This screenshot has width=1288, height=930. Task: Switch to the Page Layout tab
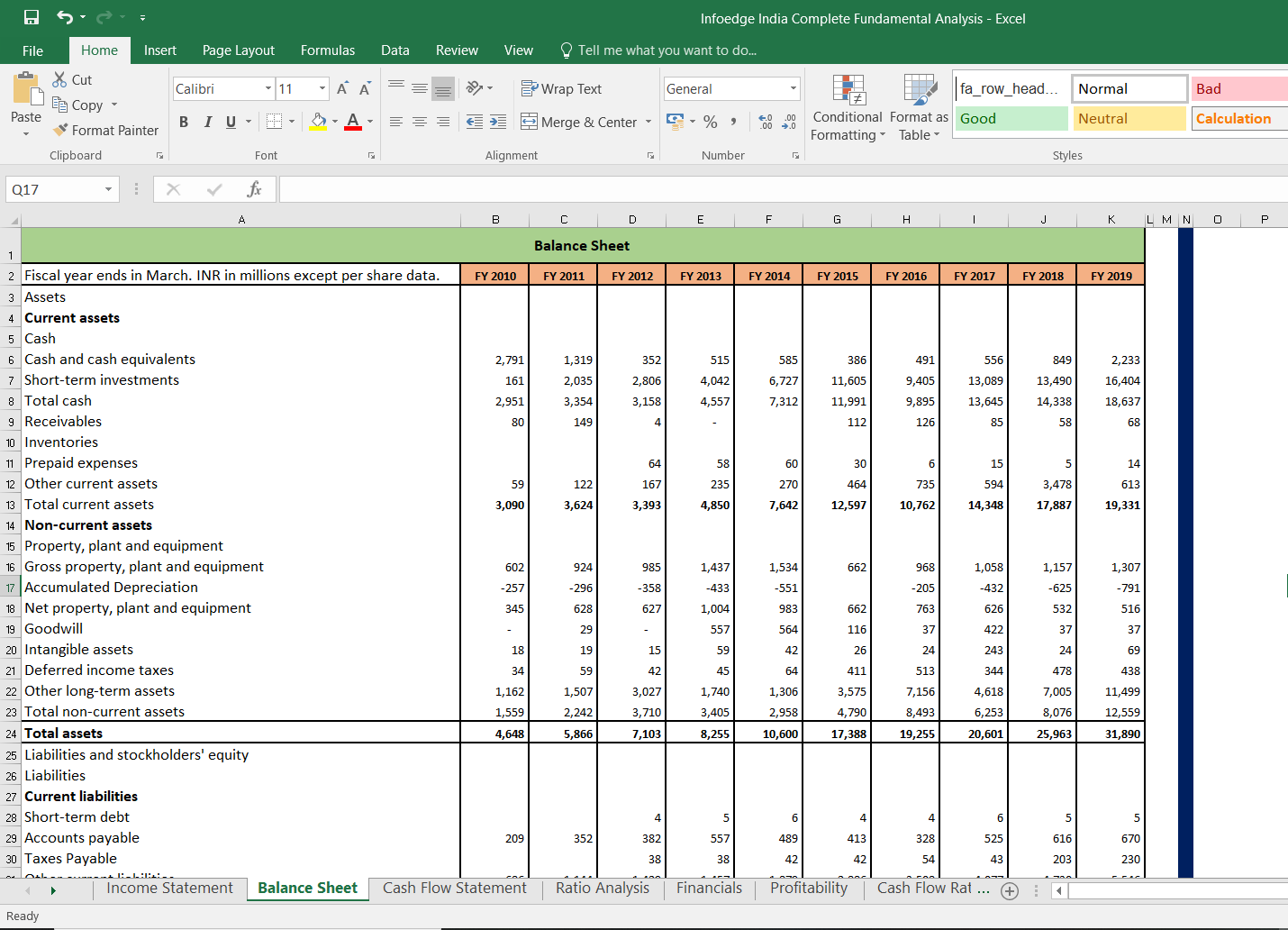[239, 50]
